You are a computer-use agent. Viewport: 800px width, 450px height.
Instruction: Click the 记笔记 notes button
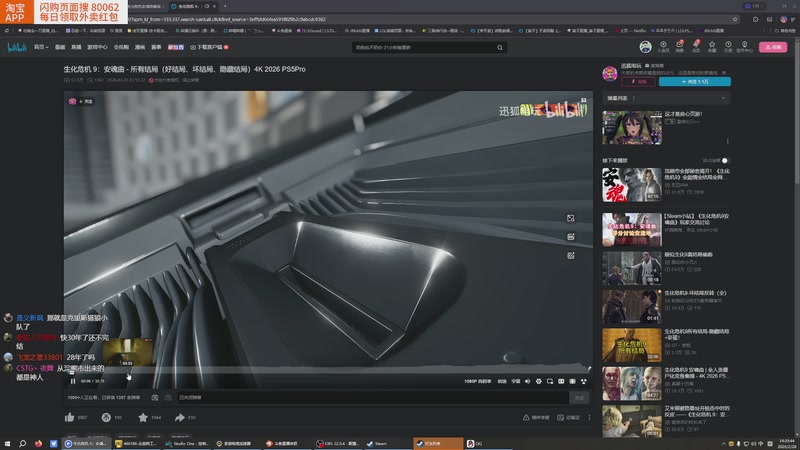(568, 417)
